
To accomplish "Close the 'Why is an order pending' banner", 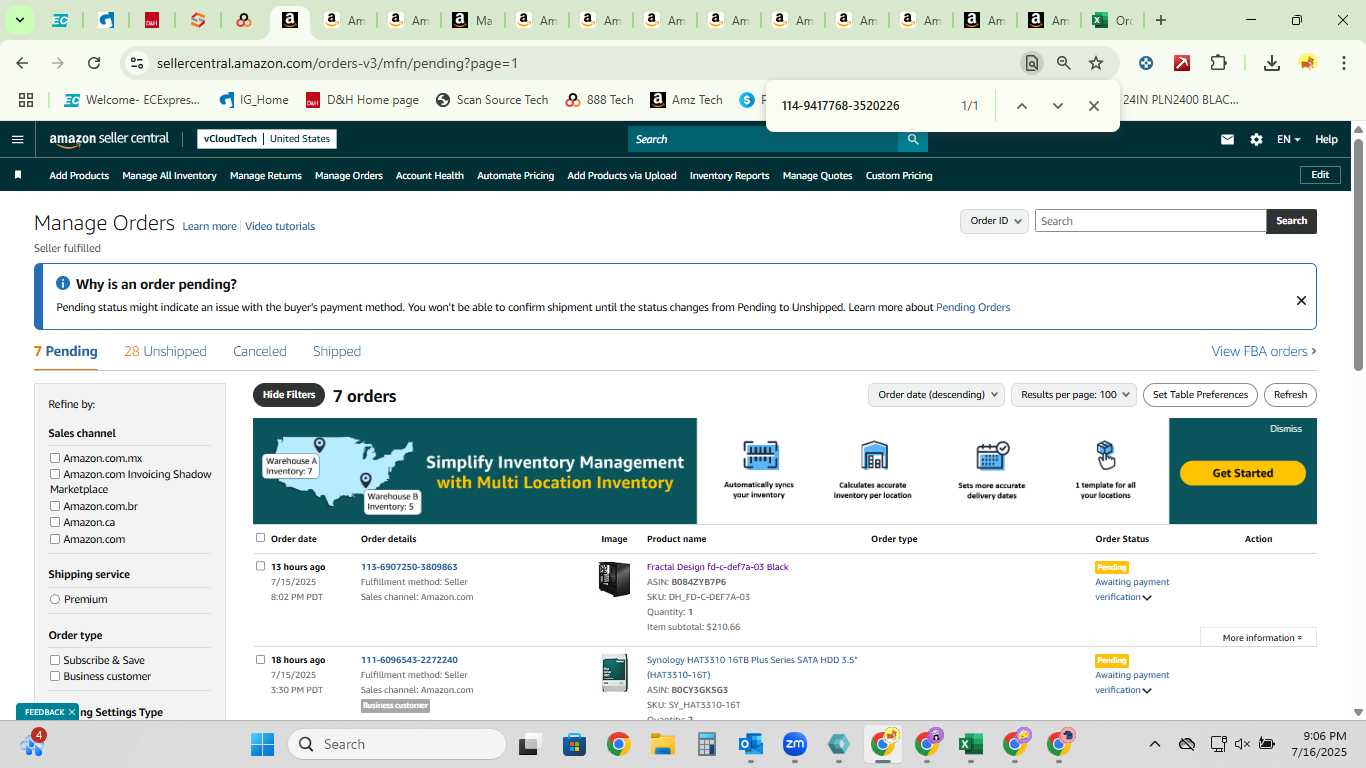I will 1301,300.
